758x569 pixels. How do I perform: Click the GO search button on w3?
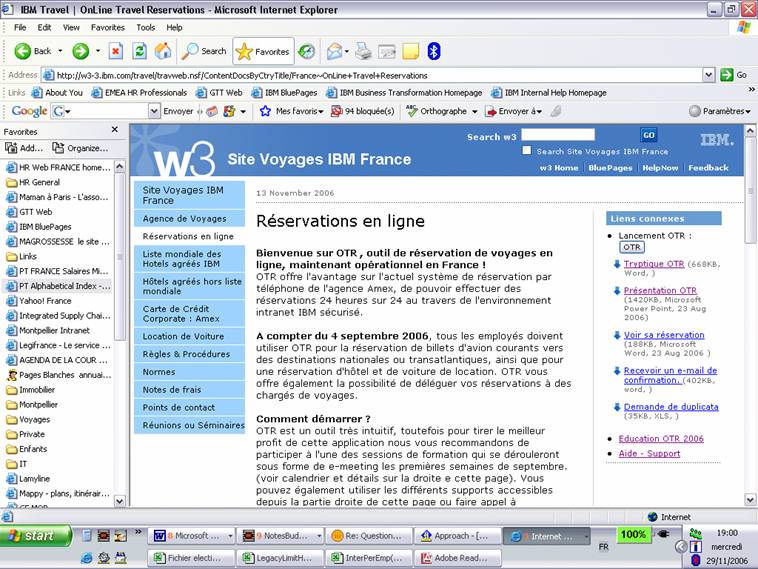(x=648, y=135)
